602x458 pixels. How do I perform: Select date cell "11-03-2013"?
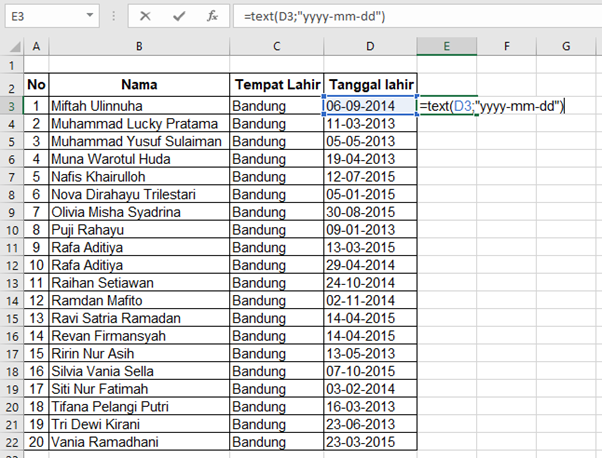[x=370, y=124]
